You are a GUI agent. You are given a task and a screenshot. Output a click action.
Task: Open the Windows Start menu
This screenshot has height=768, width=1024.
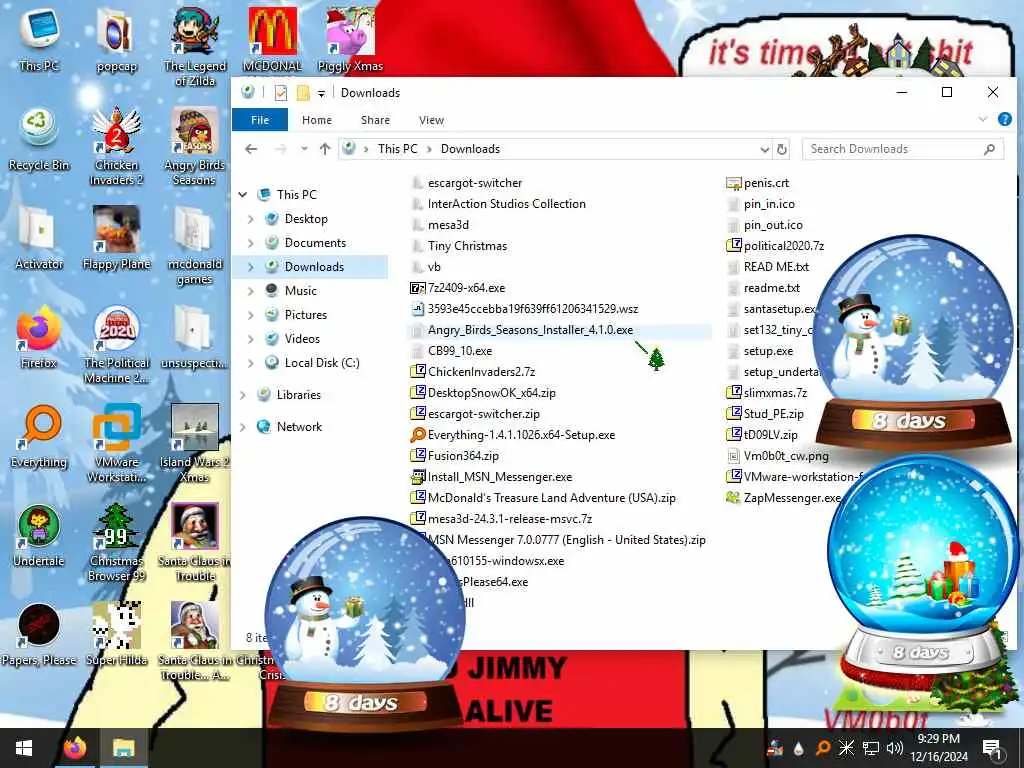pyautogui.click(x=24, y=748)
